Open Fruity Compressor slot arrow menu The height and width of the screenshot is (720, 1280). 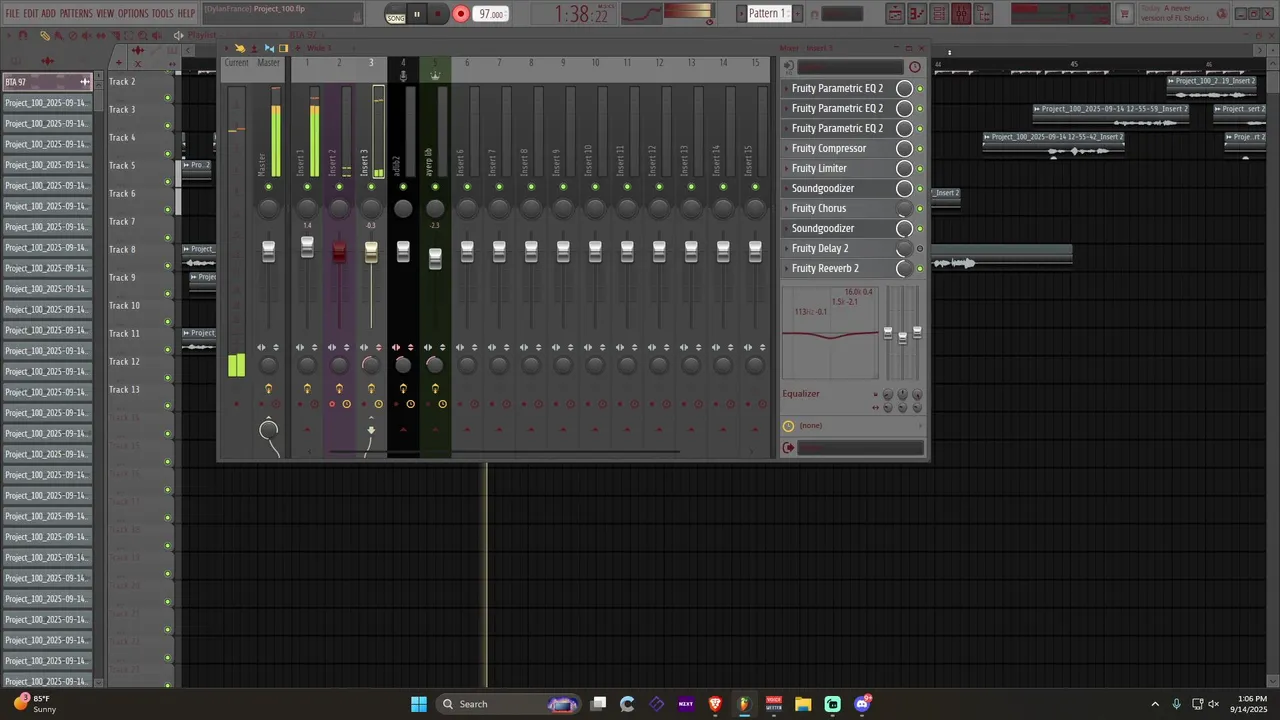(786, 148)
